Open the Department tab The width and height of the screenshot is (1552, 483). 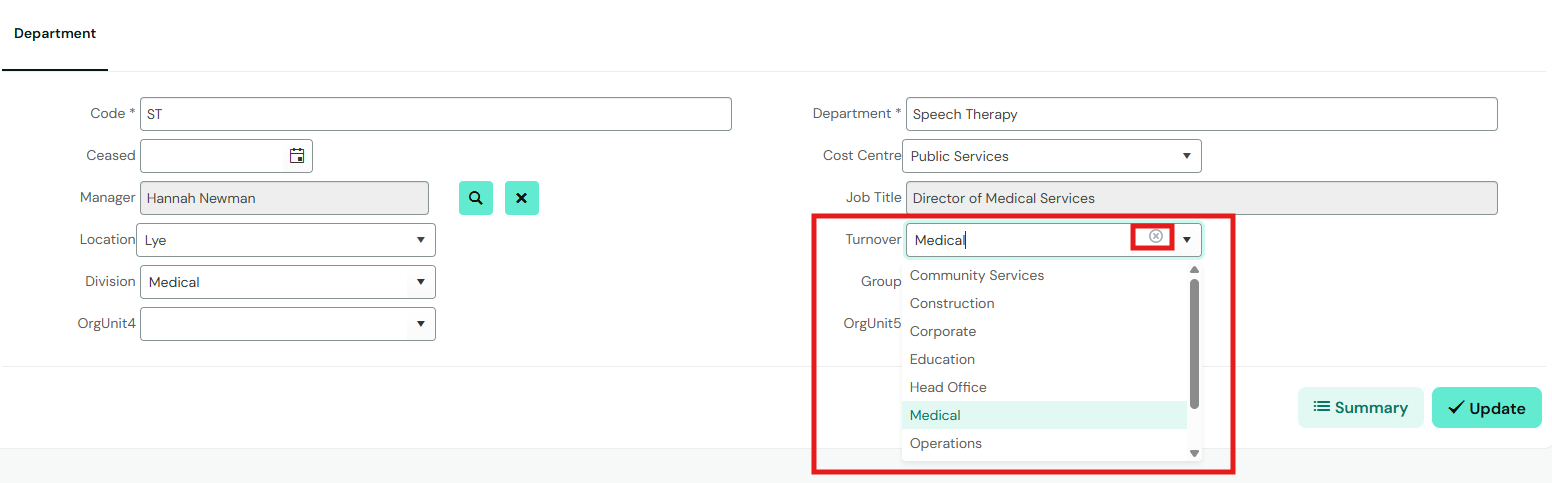(55, 34)
